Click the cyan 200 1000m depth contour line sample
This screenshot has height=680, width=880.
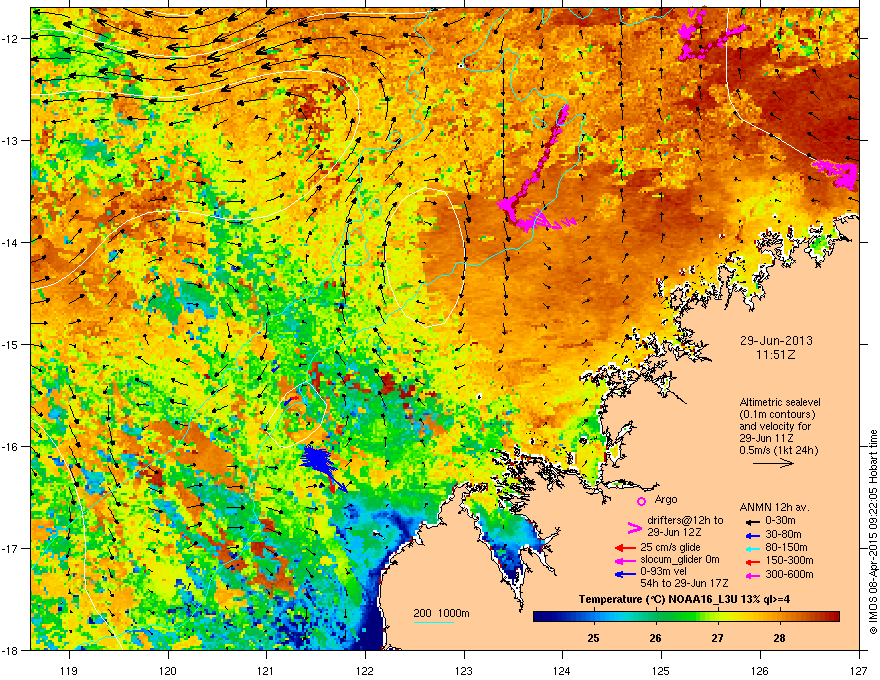pos(433,622)
